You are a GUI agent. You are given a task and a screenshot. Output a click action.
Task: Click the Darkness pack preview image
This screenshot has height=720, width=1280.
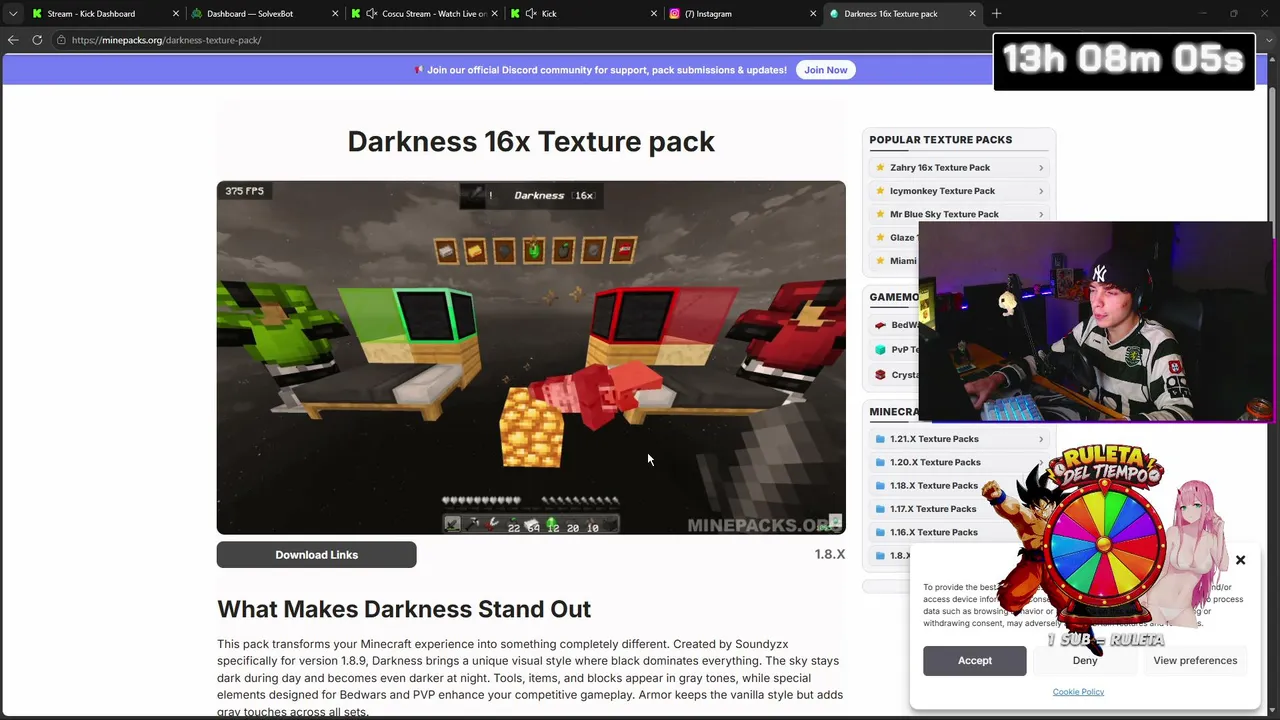pos(531,357)
